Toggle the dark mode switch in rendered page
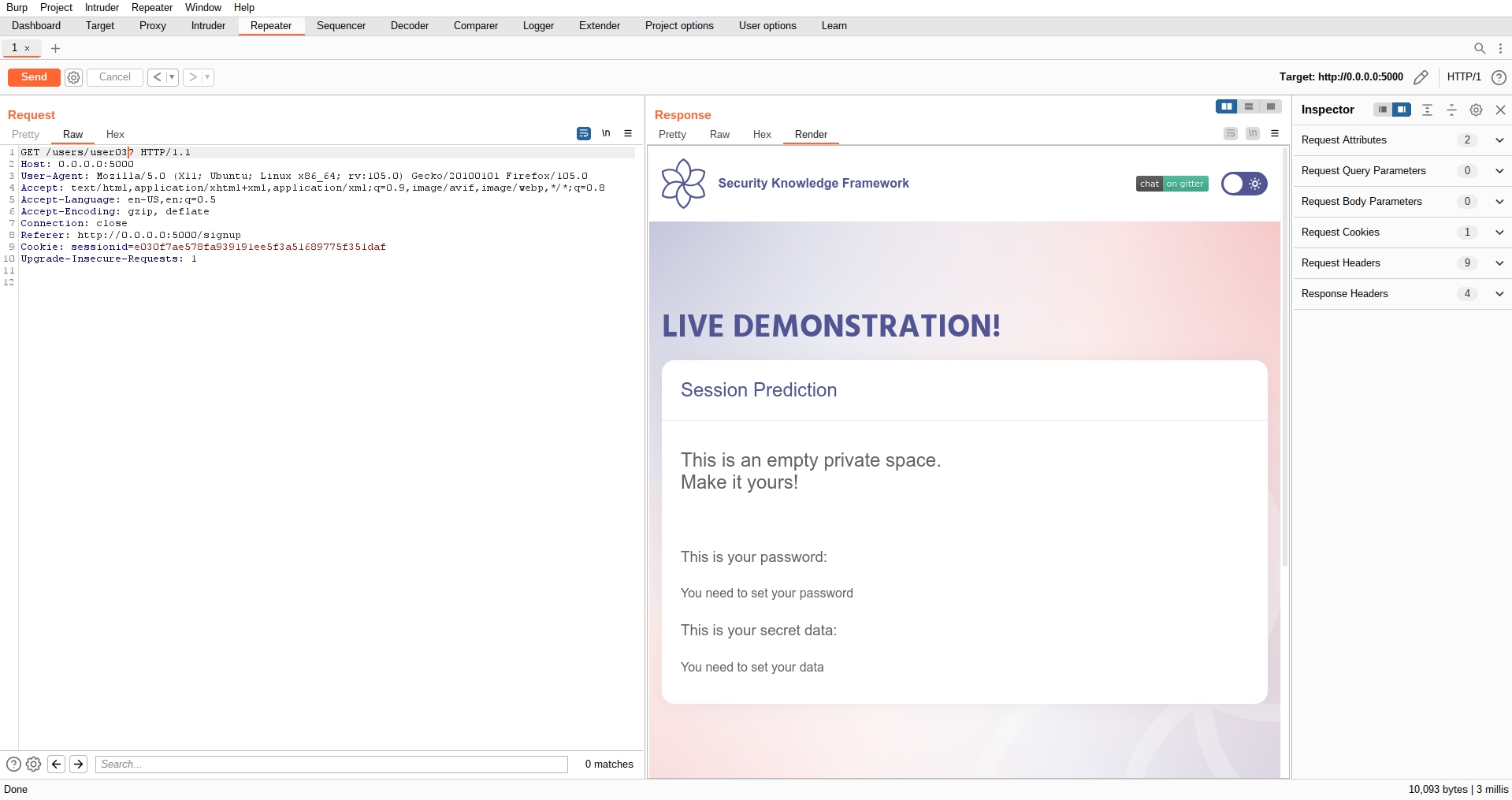The width and height of the screenshot is (1512, 800). click(x=1244, y=184)
